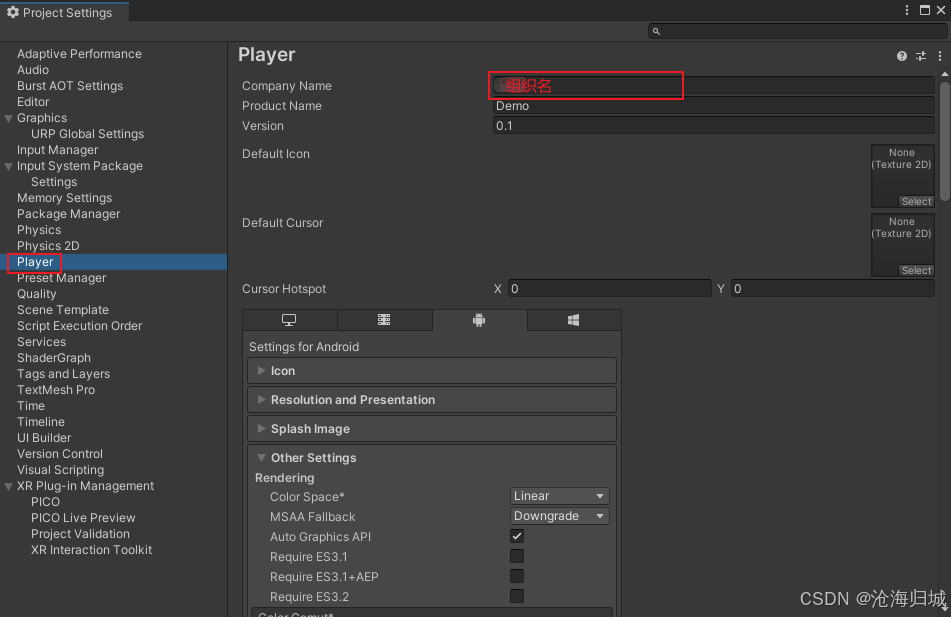Screen dimensions: 951x617
Task: Open Burst AOT Settings
Action: coord(70,86)
